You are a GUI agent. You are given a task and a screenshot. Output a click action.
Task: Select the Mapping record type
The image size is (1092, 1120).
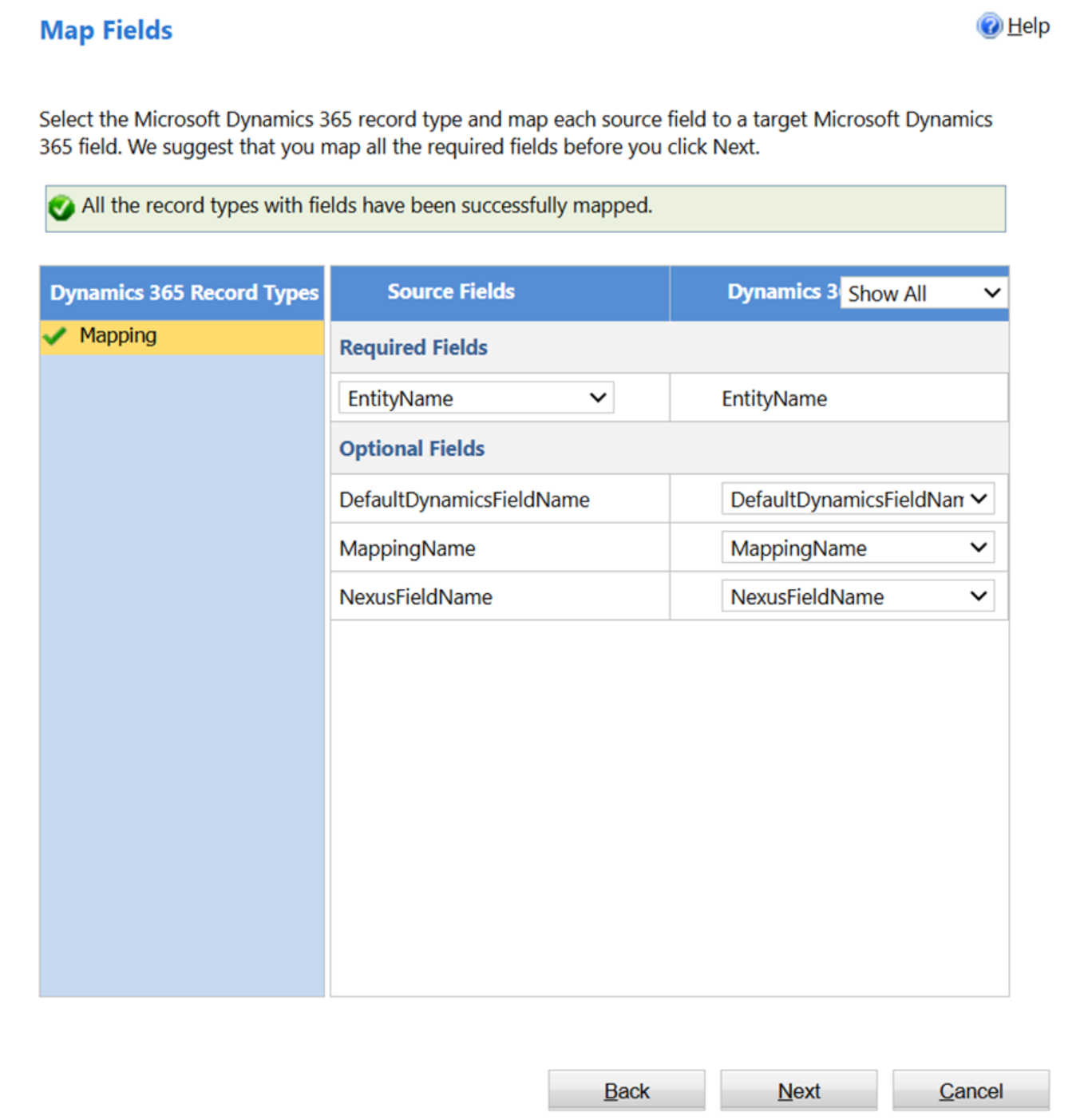click(x=182, y=336)
